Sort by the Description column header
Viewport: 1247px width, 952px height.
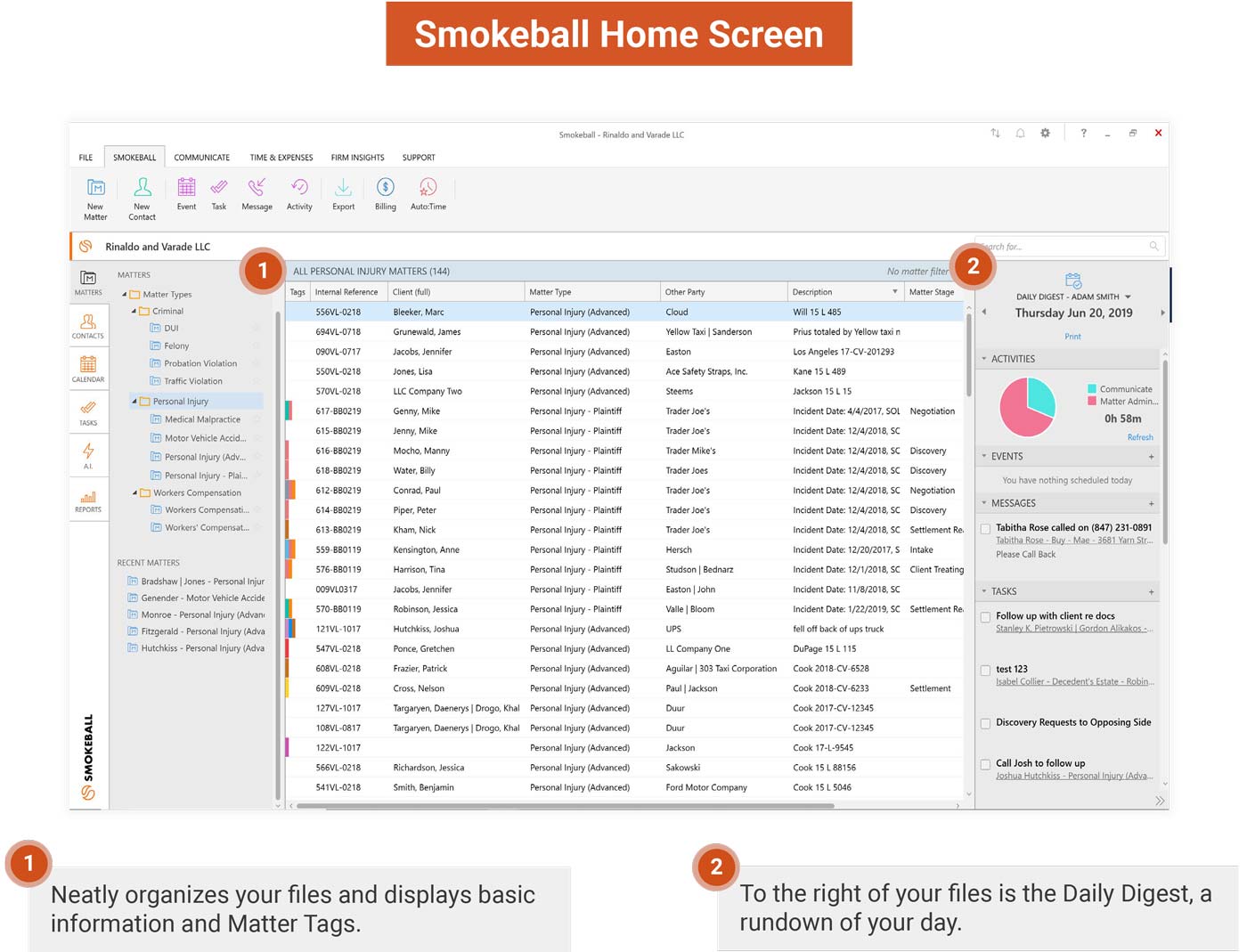(844, 292)
